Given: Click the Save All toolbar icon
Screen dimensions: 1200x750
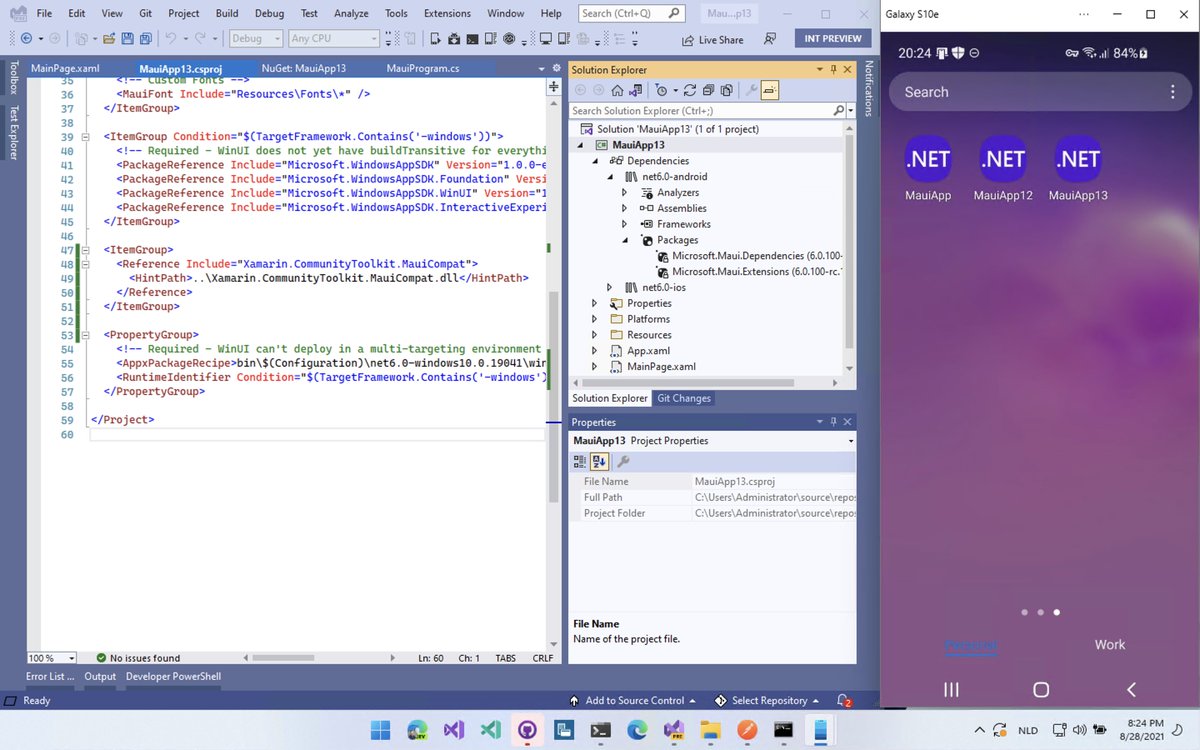Looking at the screenshot, I should click(146, 39).
